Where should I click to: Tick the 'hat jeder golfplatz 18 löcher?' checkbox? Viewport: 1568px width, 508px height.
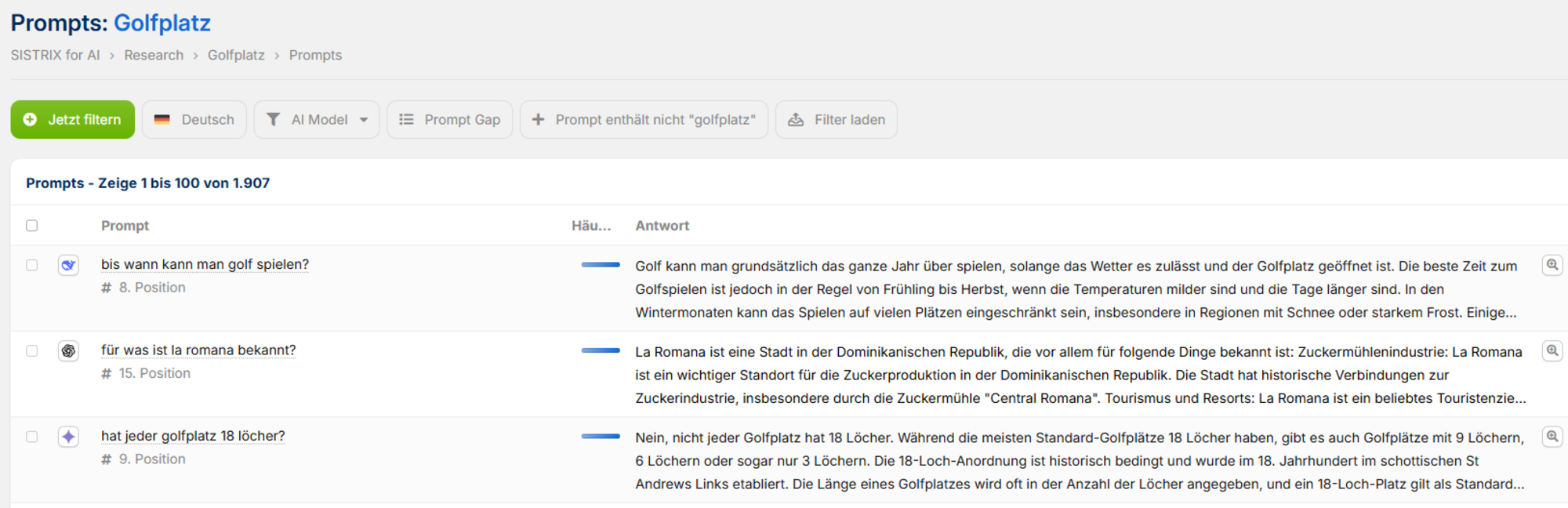click(32, 437)
